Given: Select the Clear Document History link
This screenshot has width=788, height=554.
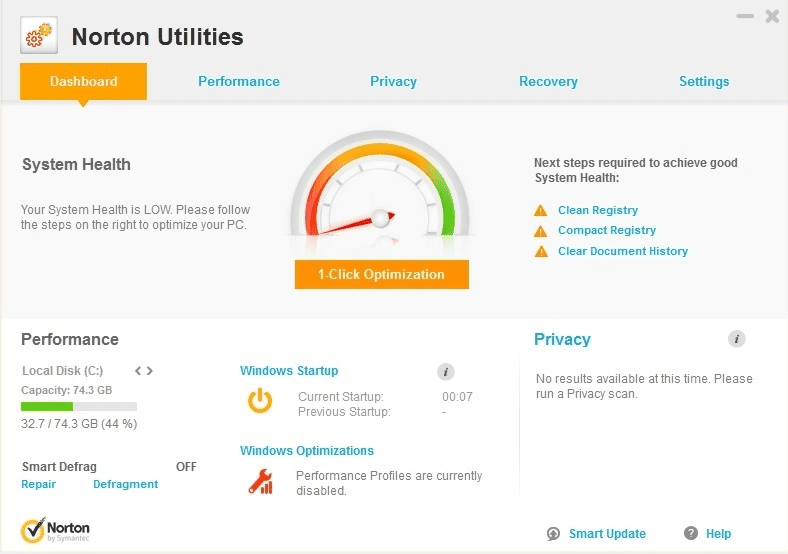Looking at the screenshot, I should [x=622, y=252].
